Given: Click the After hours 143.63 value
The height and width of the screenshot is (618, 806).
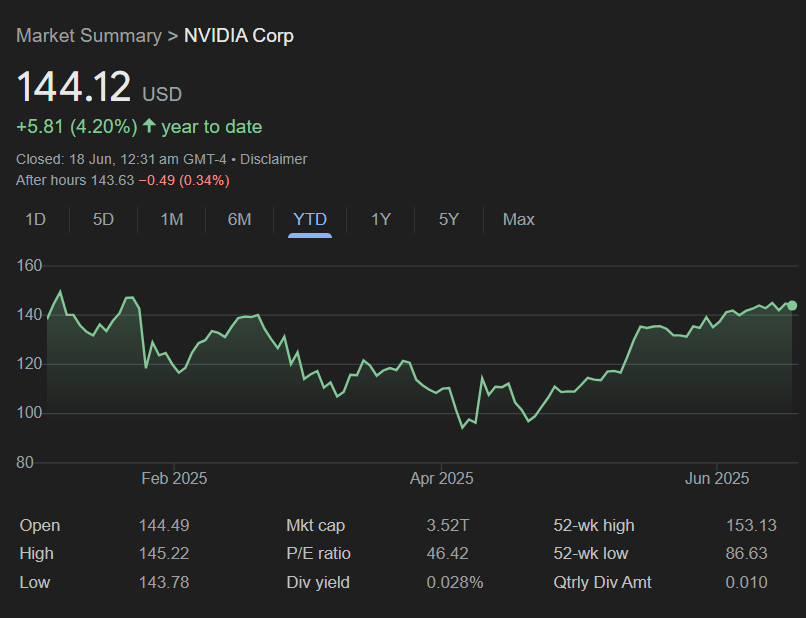Looking at the screenshot, I should pos(75,180).
